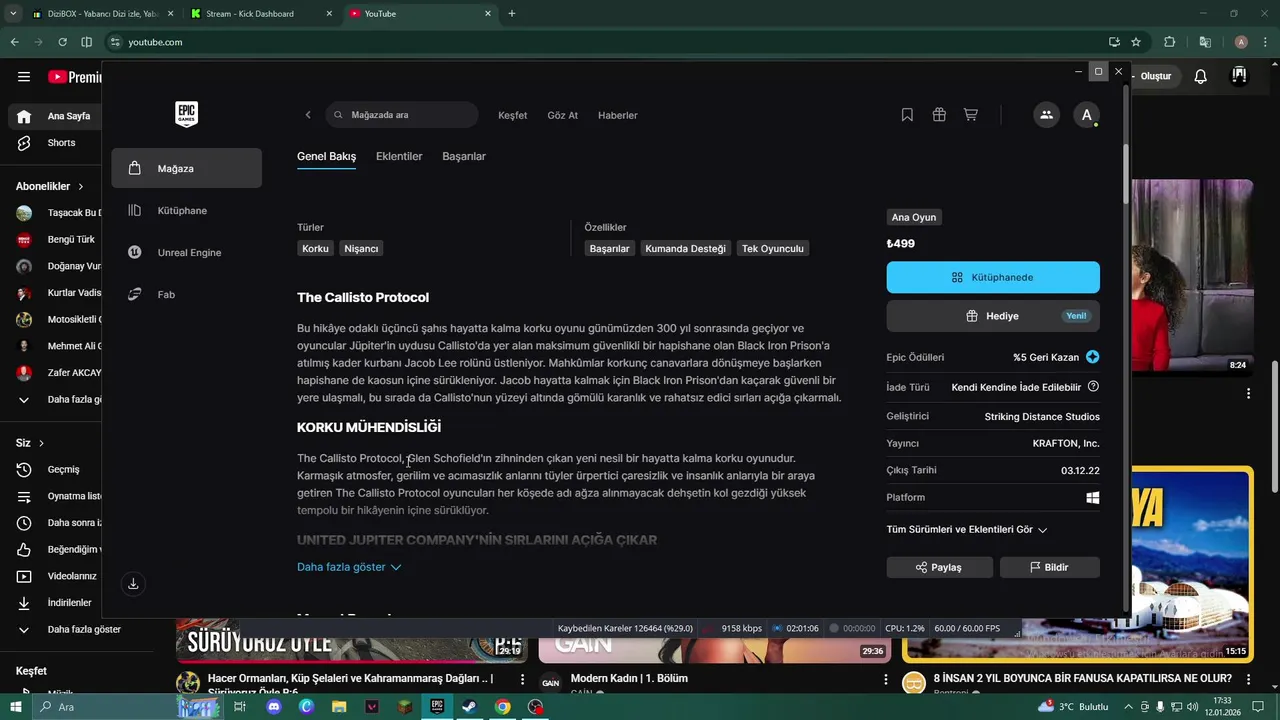The height and width of the screenshot is (720, 1280).
Task: Go back with the store back arrow
Action: tap(308, 115)
